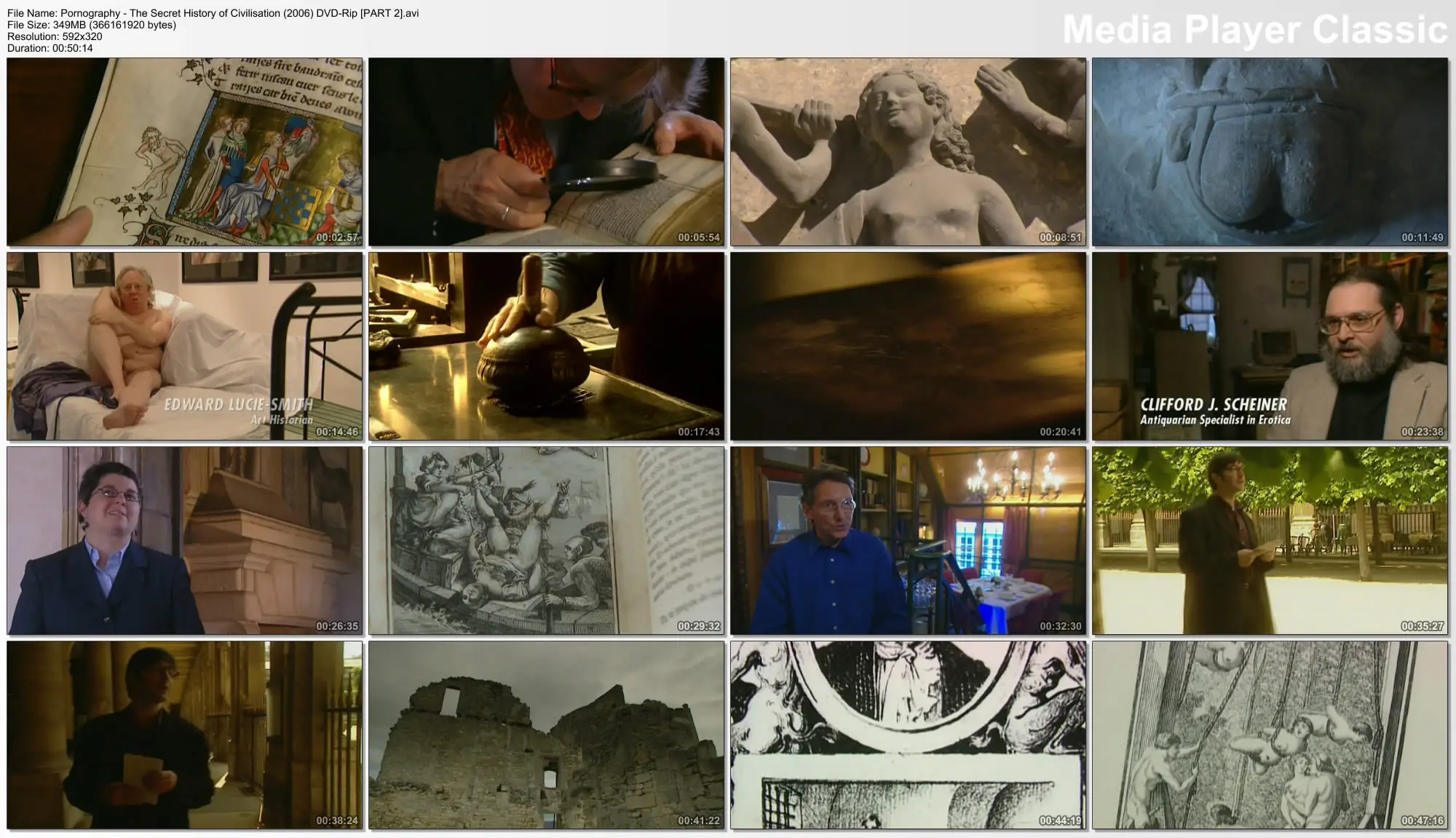
Task: Click the File Name line of text
Action: tap(213, 13)
